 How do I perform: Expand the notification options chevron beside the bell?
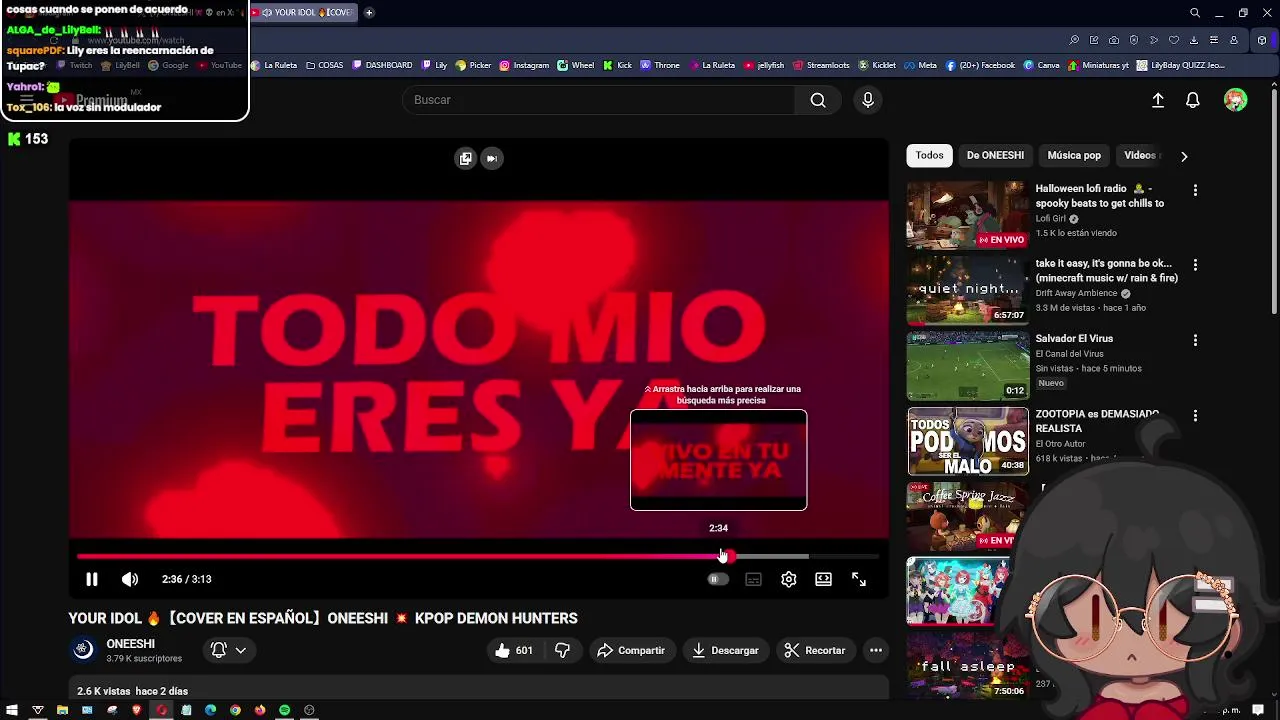click(x=241, y=650)
